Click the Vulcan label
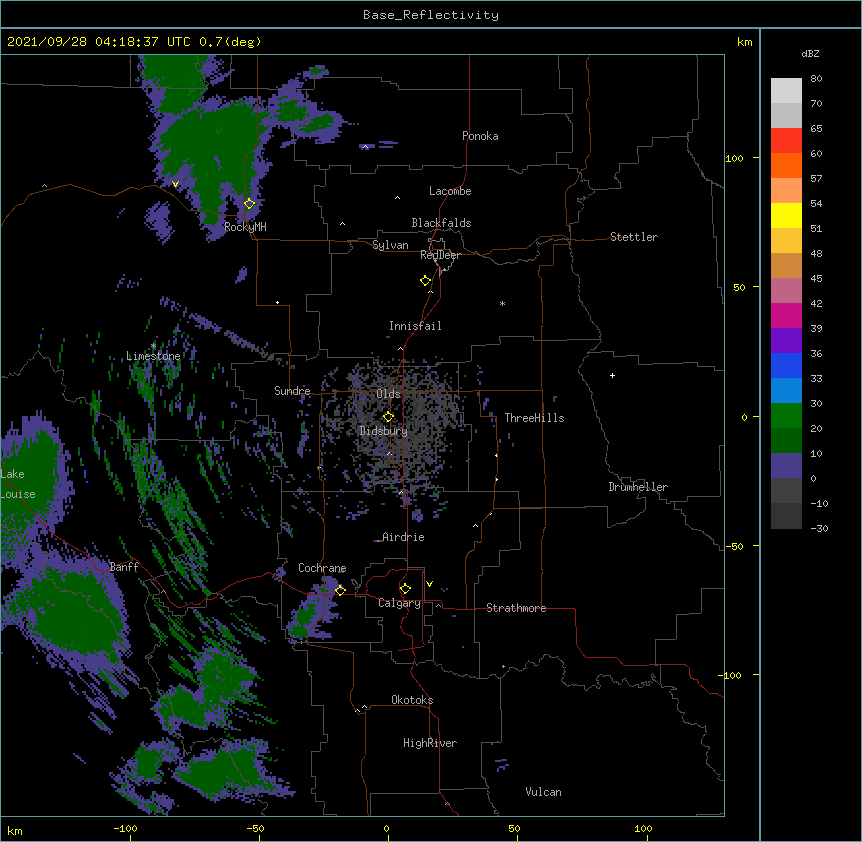This screenshot has height=842, width=862. pos(543,792)
